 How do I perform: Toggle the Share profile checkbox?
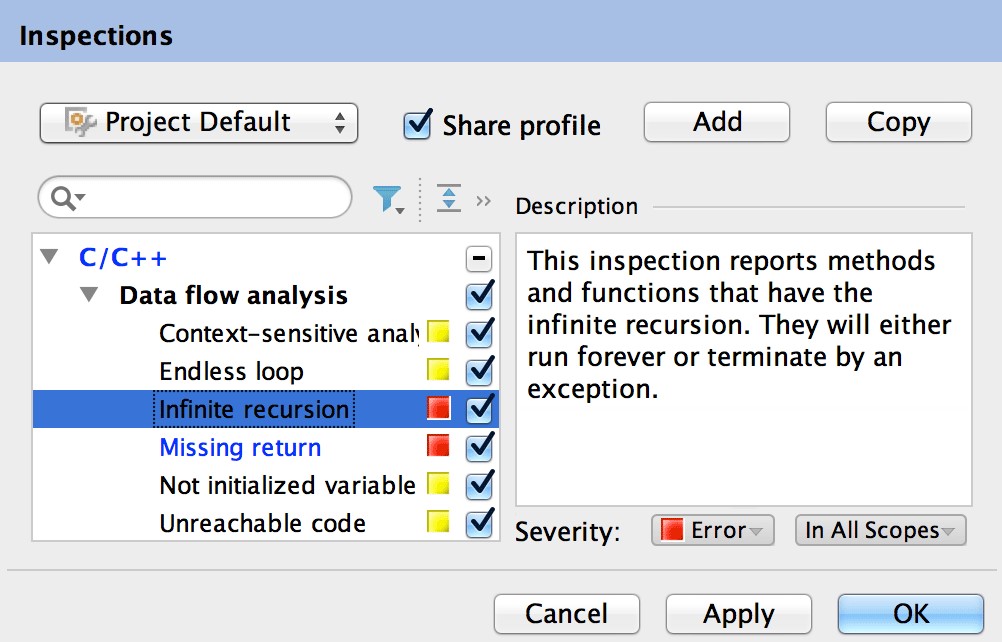pyautogui.click(x=417, y=124)
